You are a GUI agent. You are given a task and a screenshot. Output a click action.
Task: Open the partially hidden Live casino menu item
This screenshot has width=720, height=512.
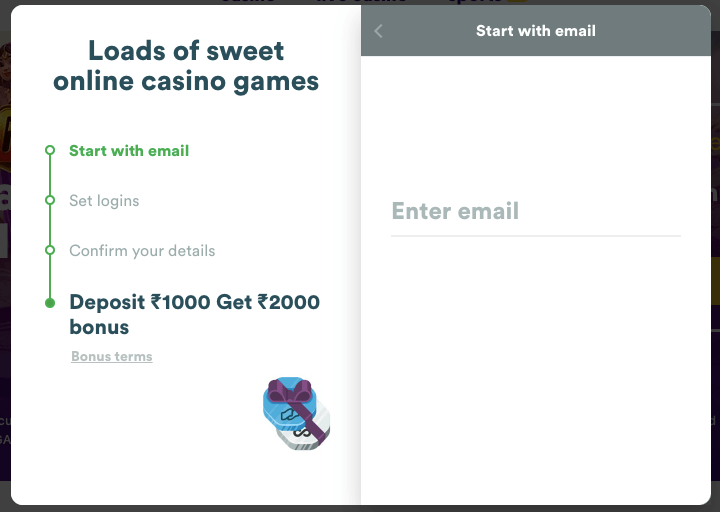(x=361, y=2)
